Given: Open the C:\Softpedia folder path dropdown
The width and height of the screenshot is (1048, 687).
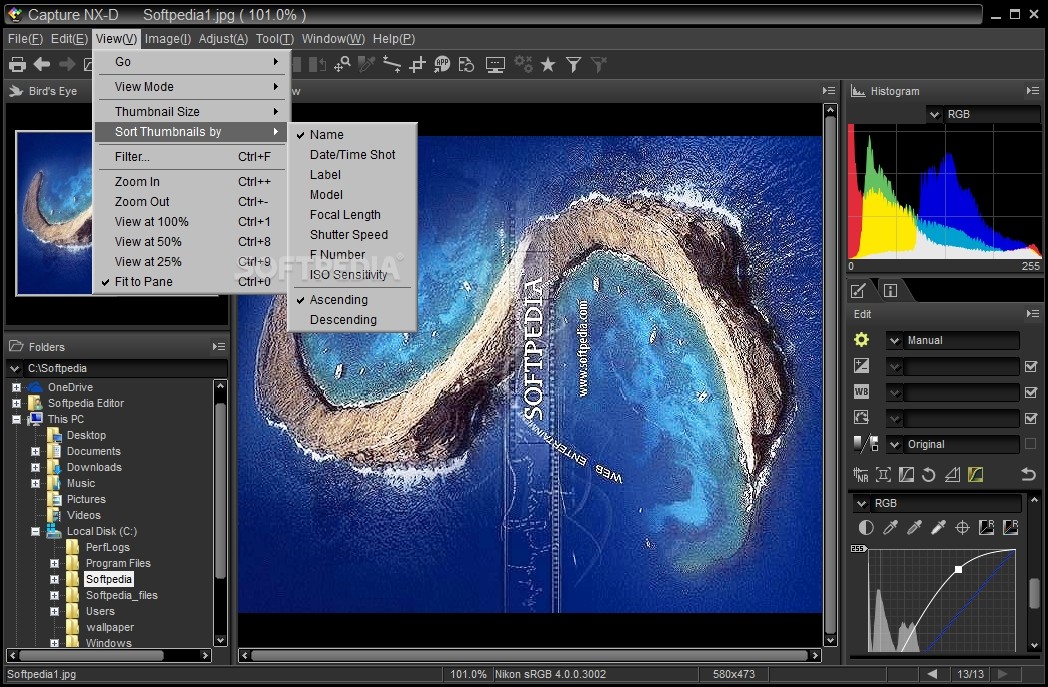Looking at the screenshot, I should 117,368.
